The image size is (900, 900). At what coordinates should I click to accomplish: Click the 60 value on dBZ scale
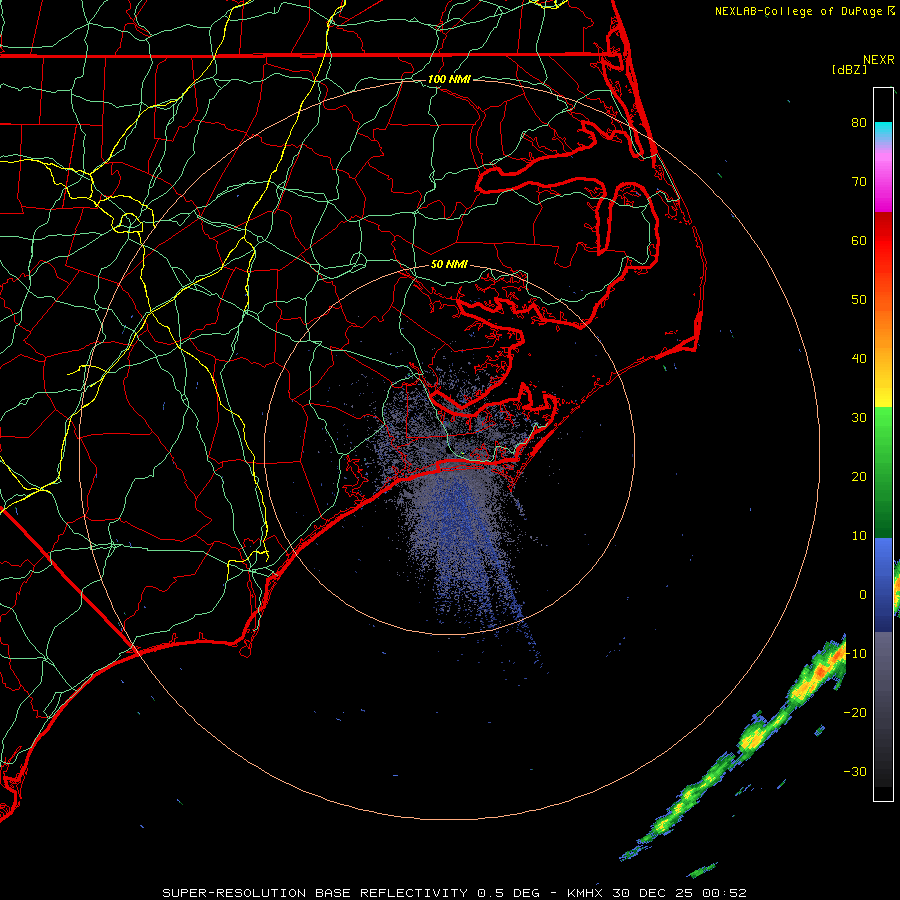(859, 240)
